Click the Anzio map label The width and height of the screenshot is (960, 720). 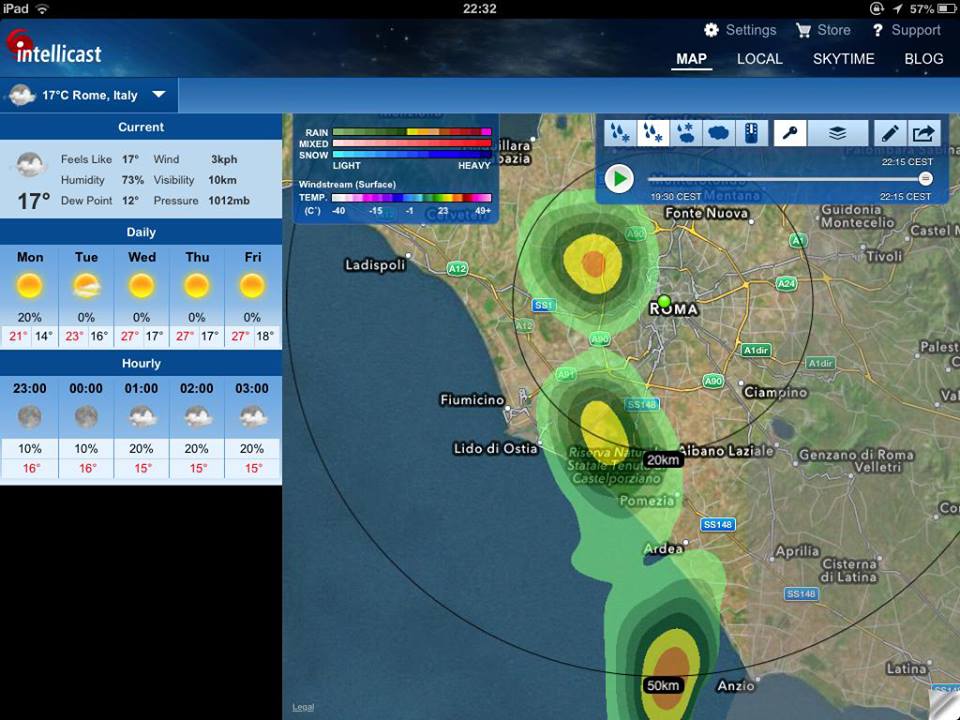pos(735,686)
